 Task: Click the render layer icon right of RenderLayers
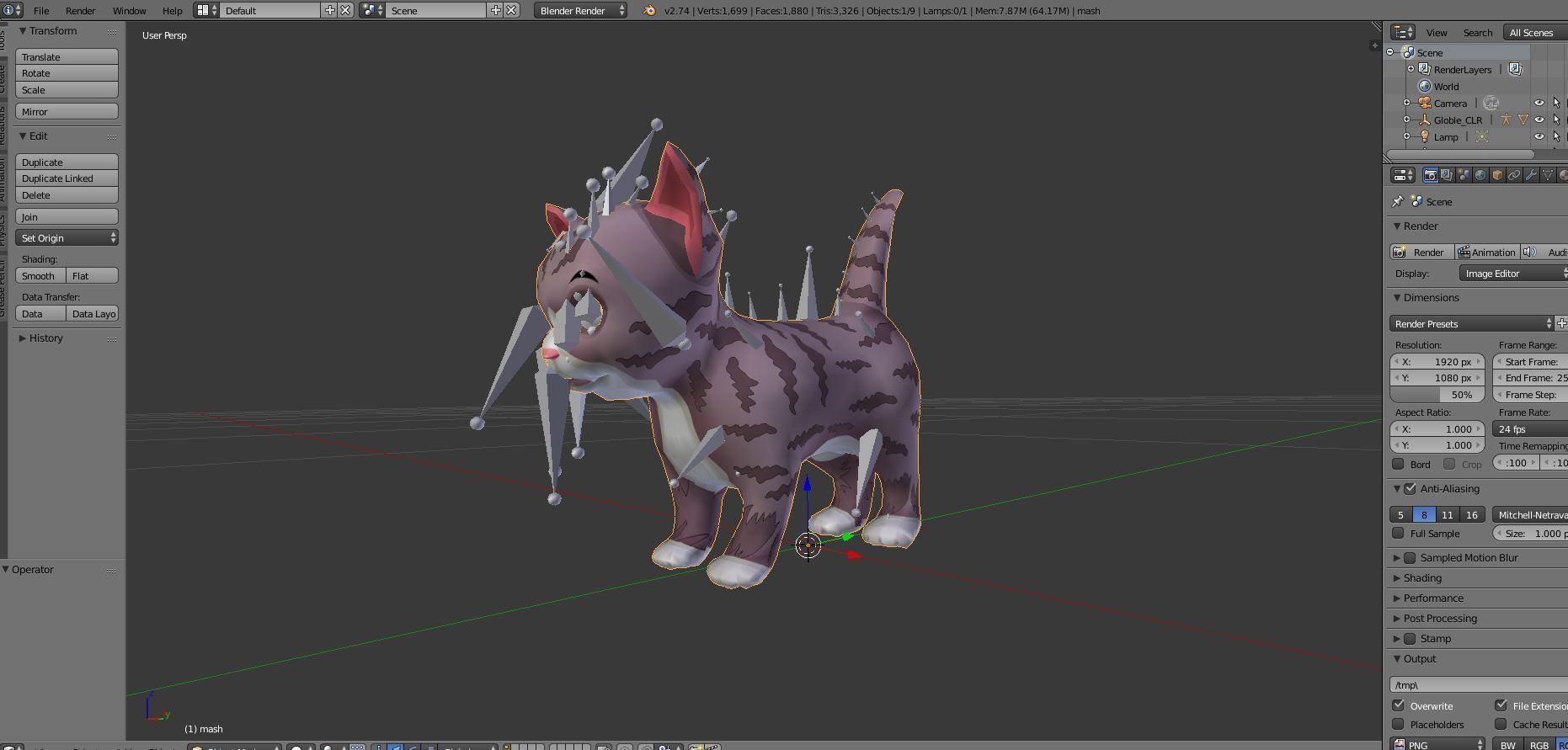1515,69
